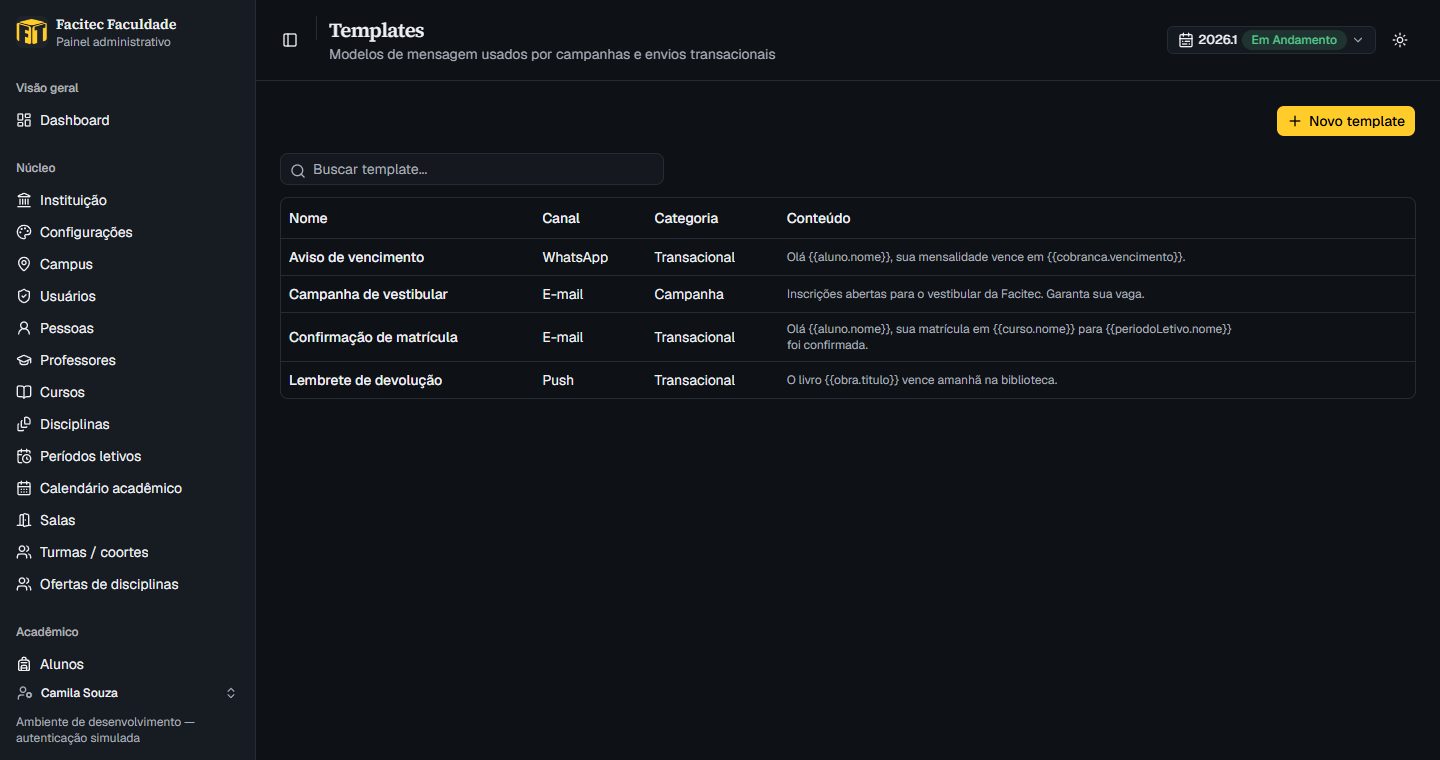Viewport: 1440px width, 760px height.
Task: Click the Nome column header
Action: click(x=308, y=218)
